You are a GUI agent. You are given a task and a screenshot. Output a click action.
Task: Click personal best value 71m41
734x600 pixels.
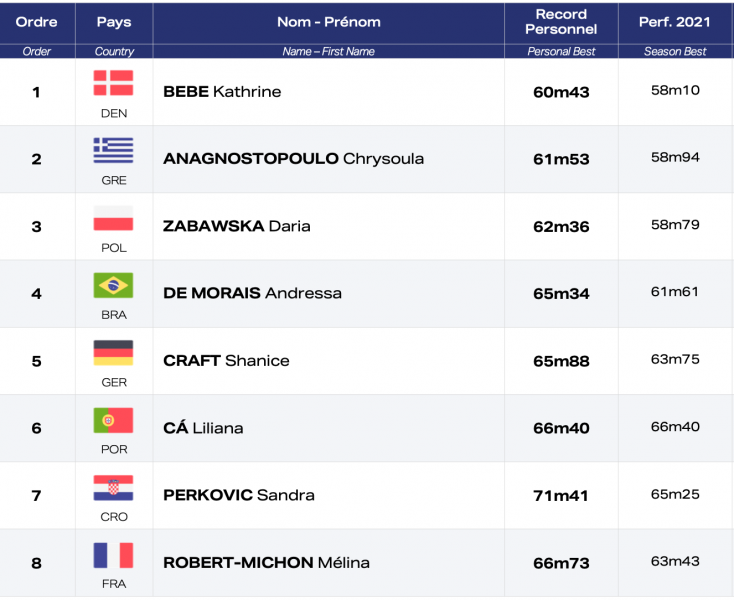pyautogui.click(x=561, y=496)
